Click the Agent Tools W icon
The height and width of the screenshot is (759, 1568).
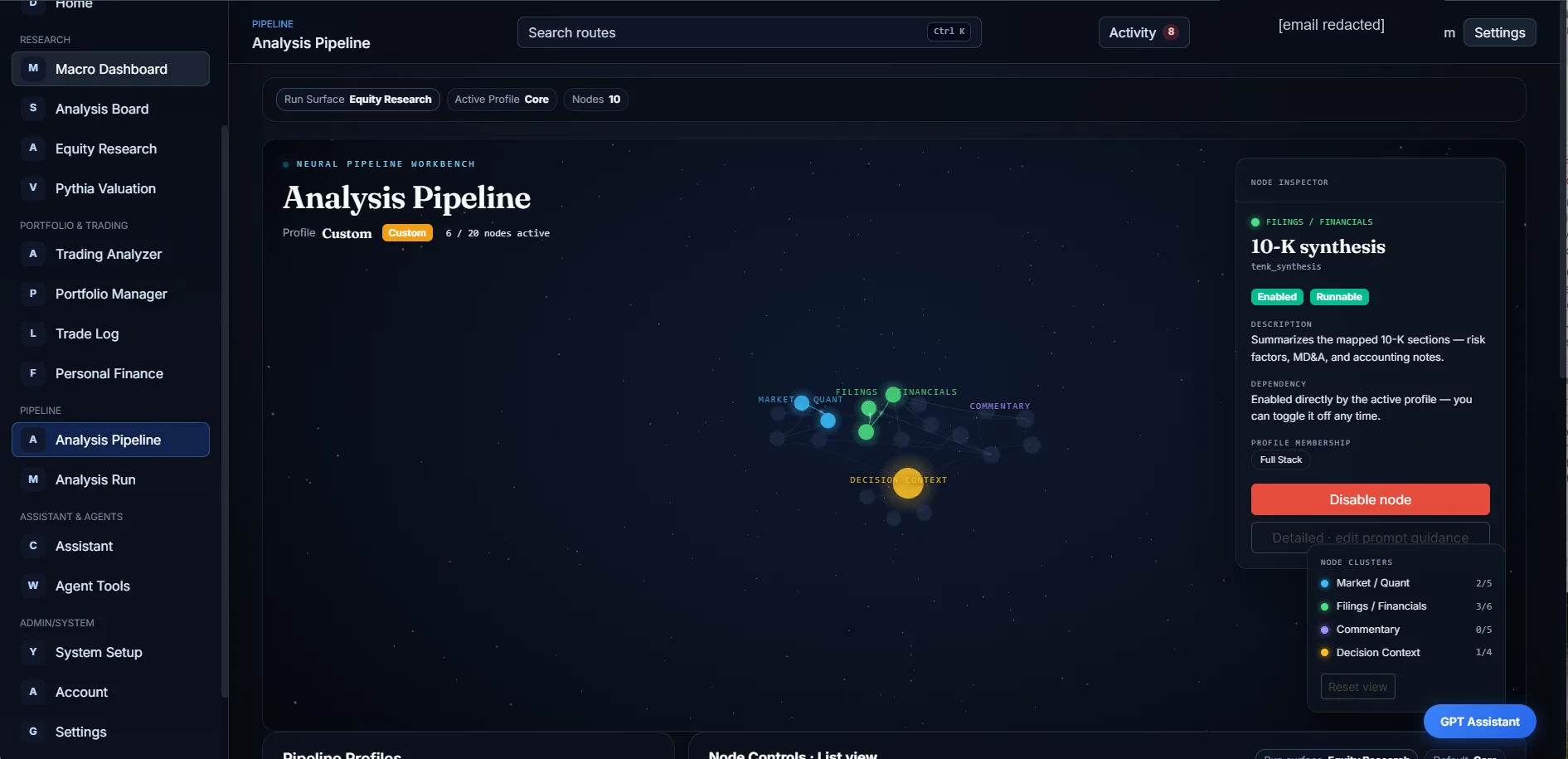(x=33, y=586)
